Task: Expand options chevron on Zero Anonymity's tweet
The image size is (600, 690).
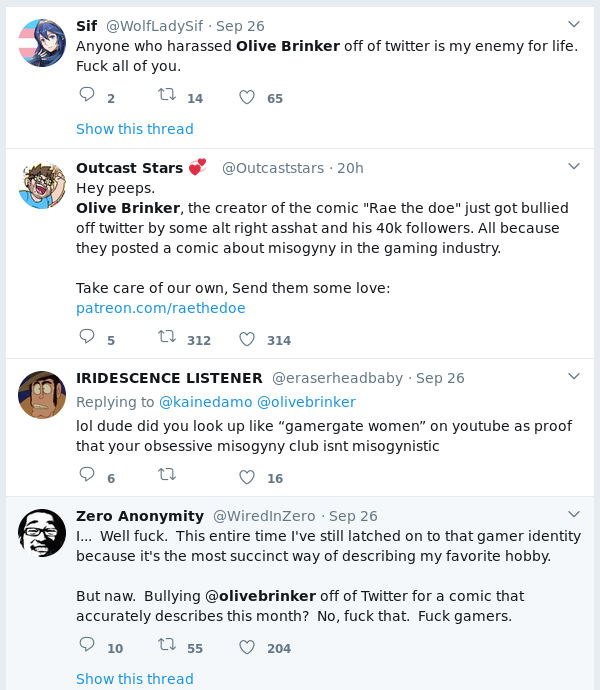Action: tap(574, 514)
